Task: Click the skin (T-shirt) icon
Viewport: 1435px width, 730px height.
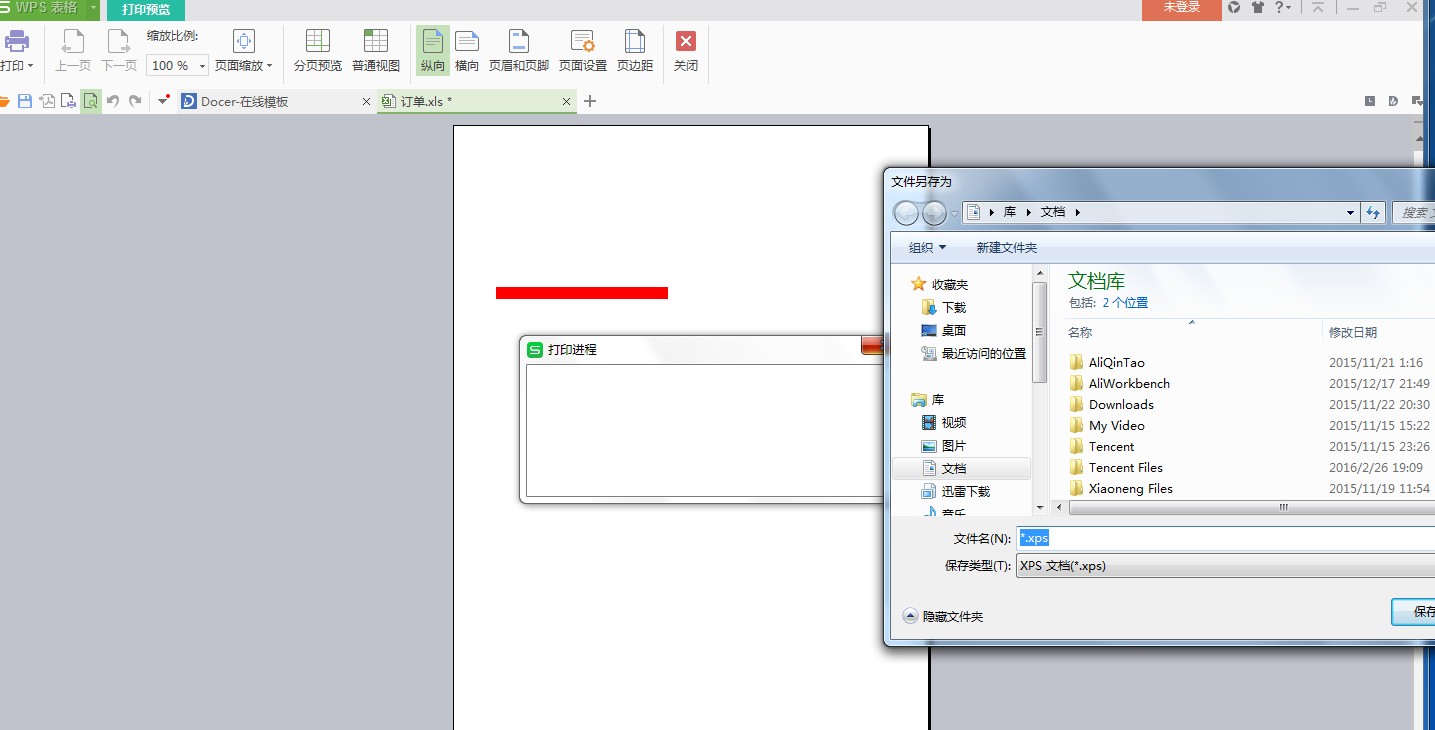Action: (x=1258, y=7)
